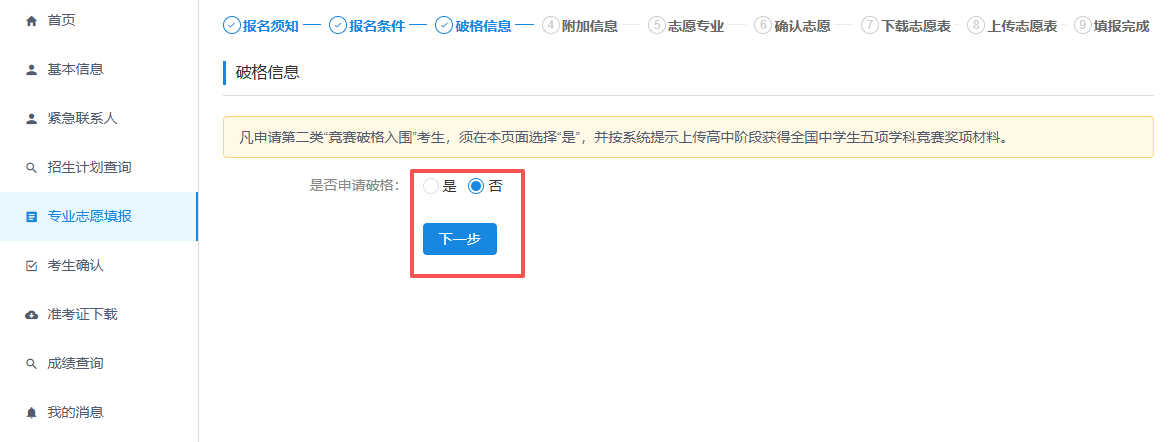Click the checkbox icon beside 考生确认
The height and width of the screenshot is (442, 1170).
click(31, 265)
